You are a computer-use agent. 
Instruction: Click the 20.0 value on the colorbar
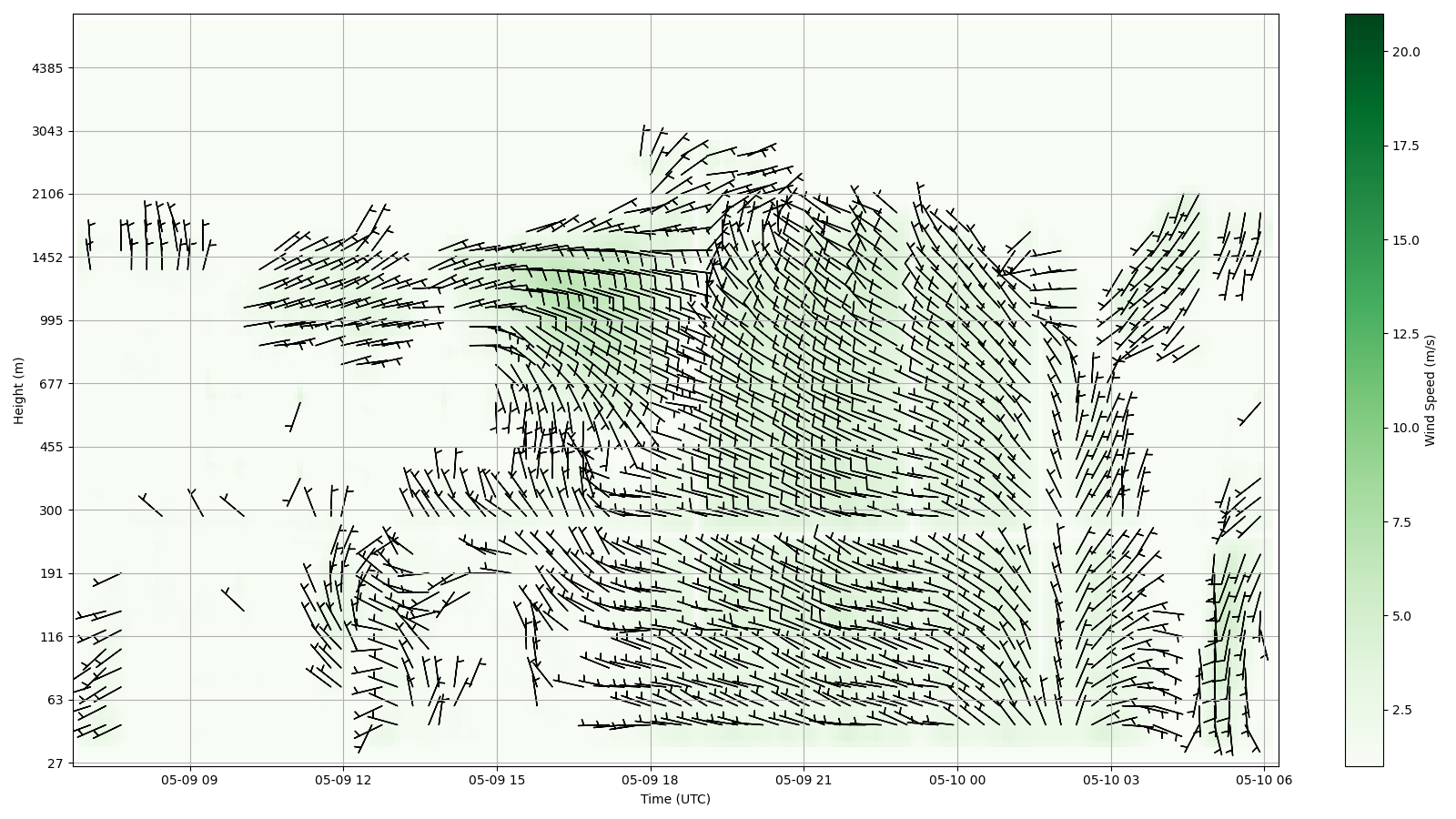(1405, 52)
